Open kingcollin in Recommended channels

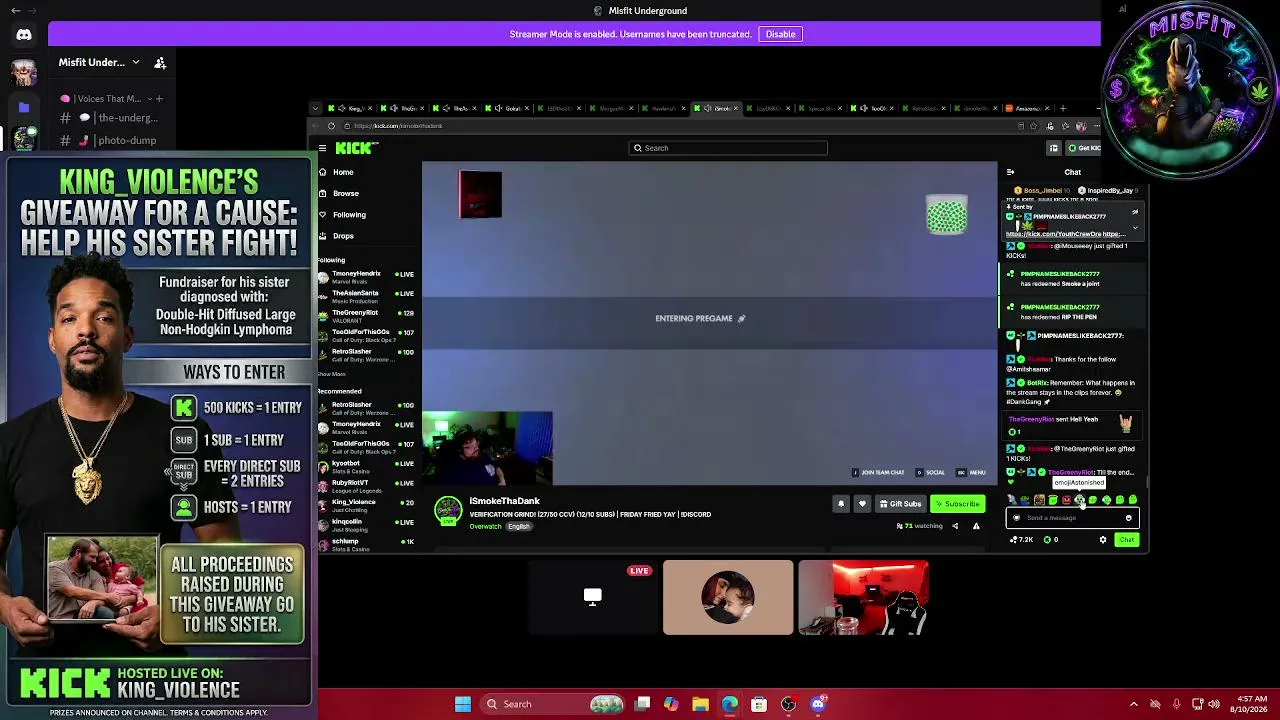(366, 525)
